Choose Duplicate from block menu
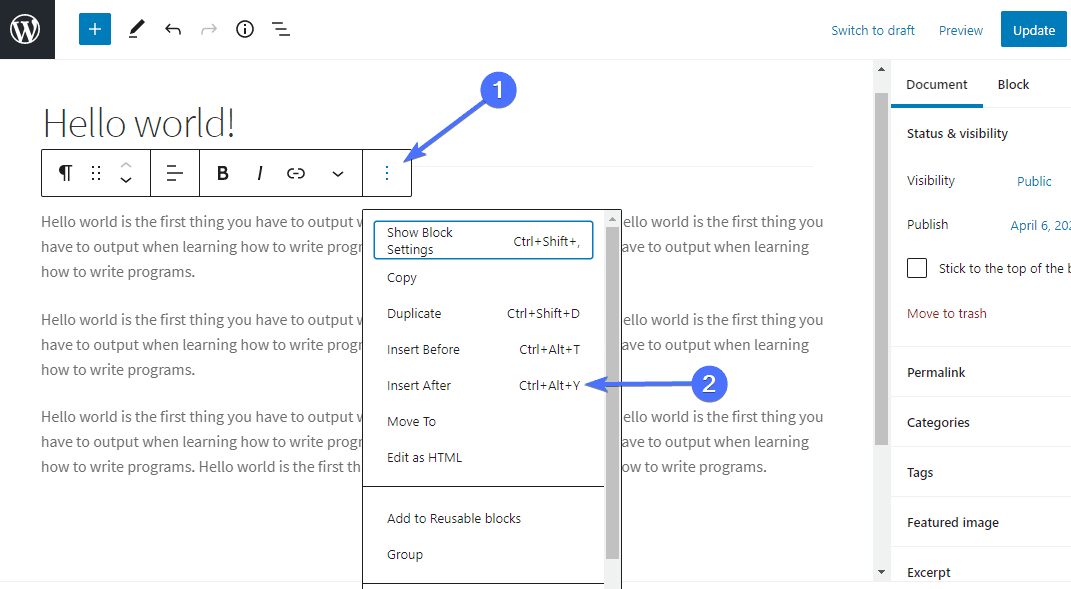Viewport: 1071px width, 589px height. 484,314
